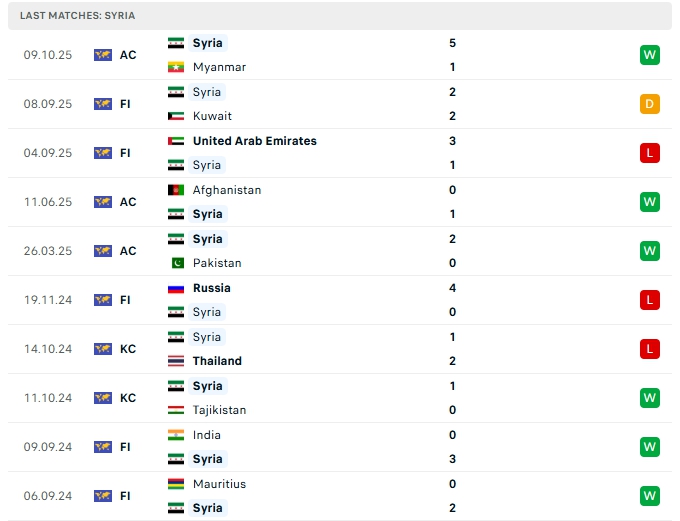Click the Thailand flag icon
Viewport: 680px width, 521px height.
(176, 361)
